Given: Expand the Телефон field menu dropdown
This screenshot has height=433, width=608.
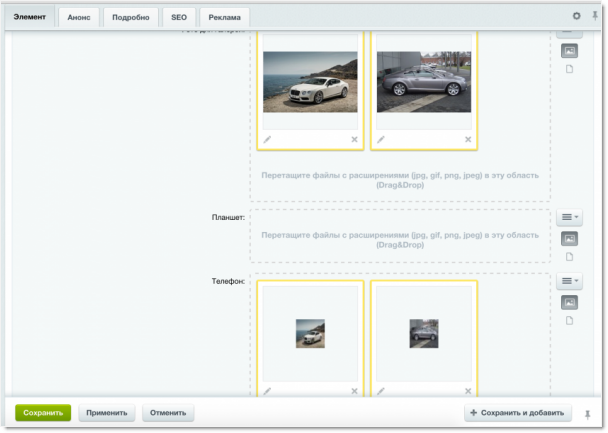Looking at the screenshot, I should [x=569, y=282].
